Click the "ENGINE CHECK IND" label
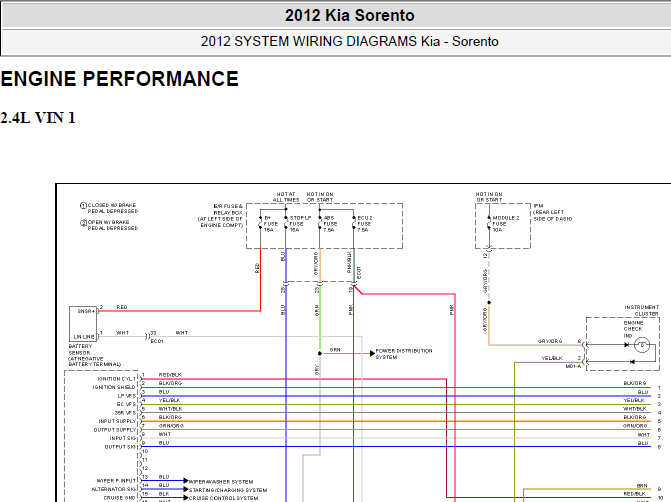The width and height of the screenshot is (671, 502). [633, 329]
